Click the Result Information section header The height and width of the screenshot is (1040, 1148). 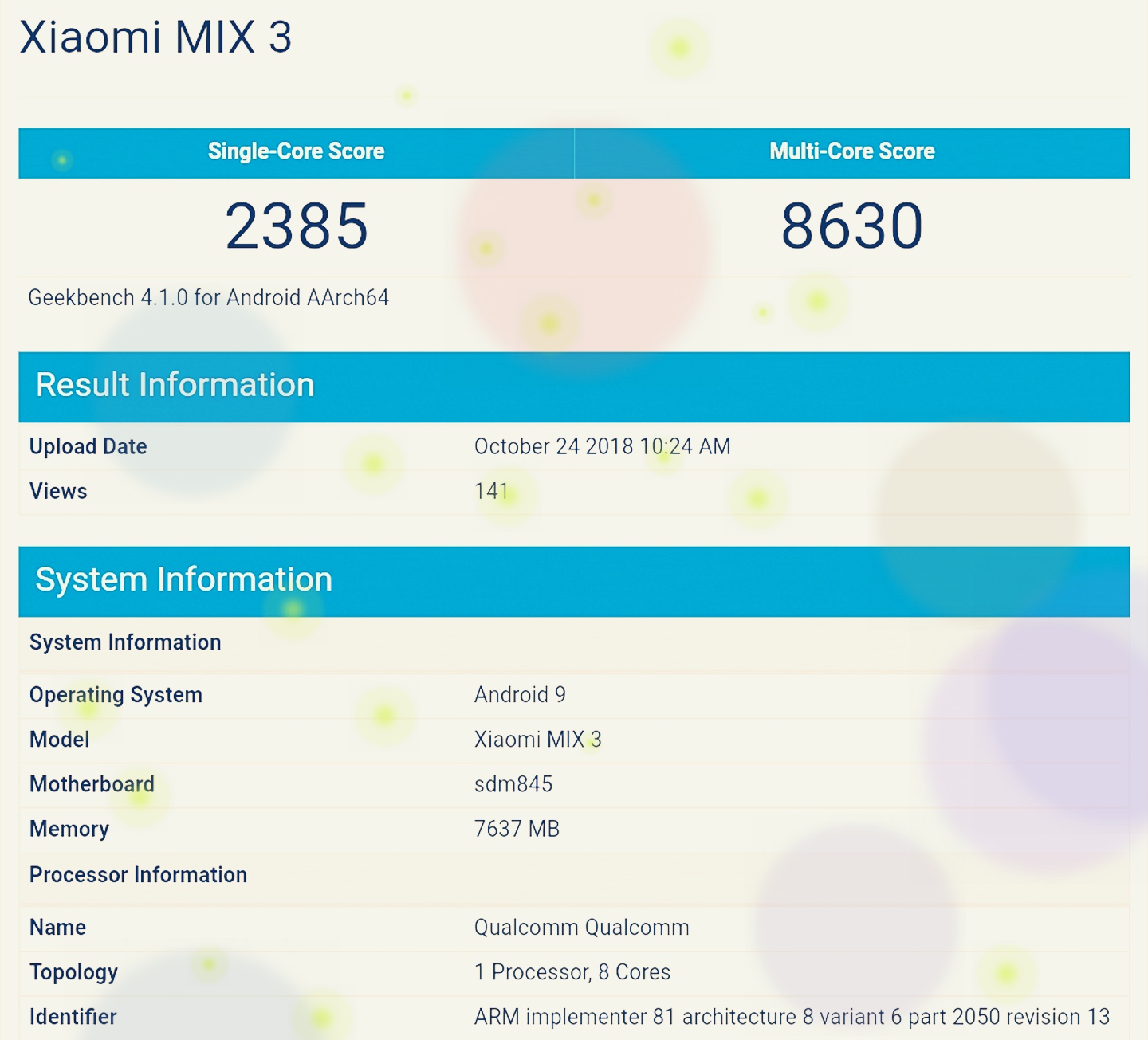[x=574, y=387]
